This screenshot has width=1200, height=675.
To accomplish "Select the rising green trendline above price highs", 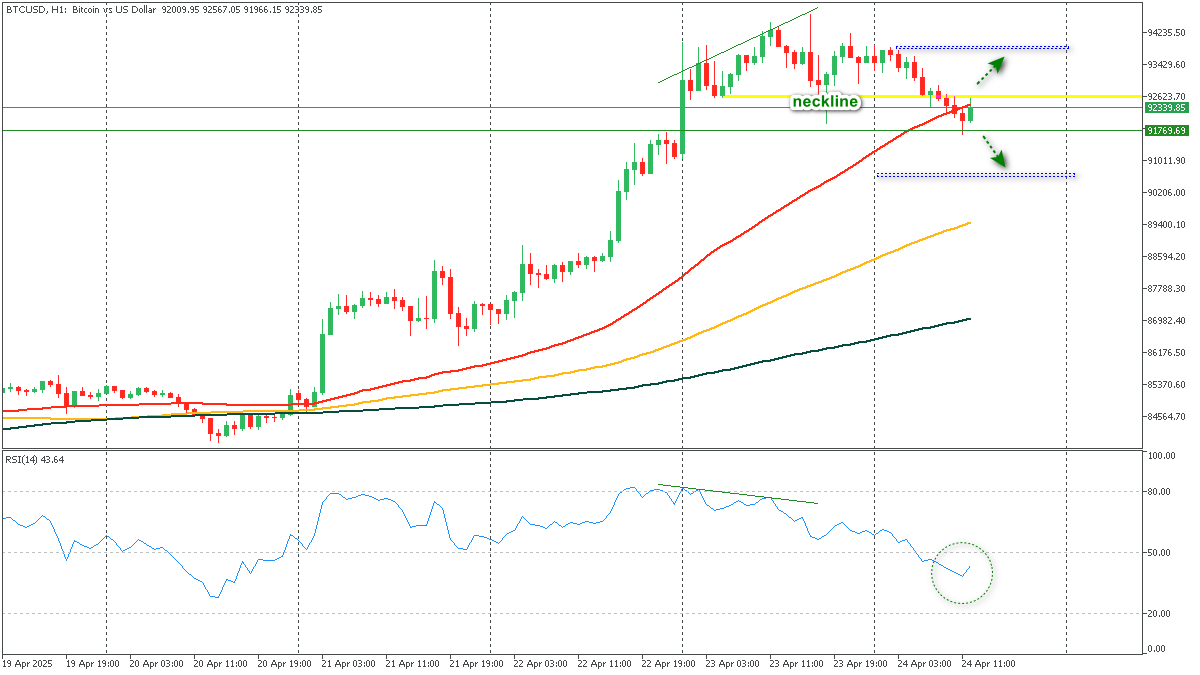I will [738, 45].
